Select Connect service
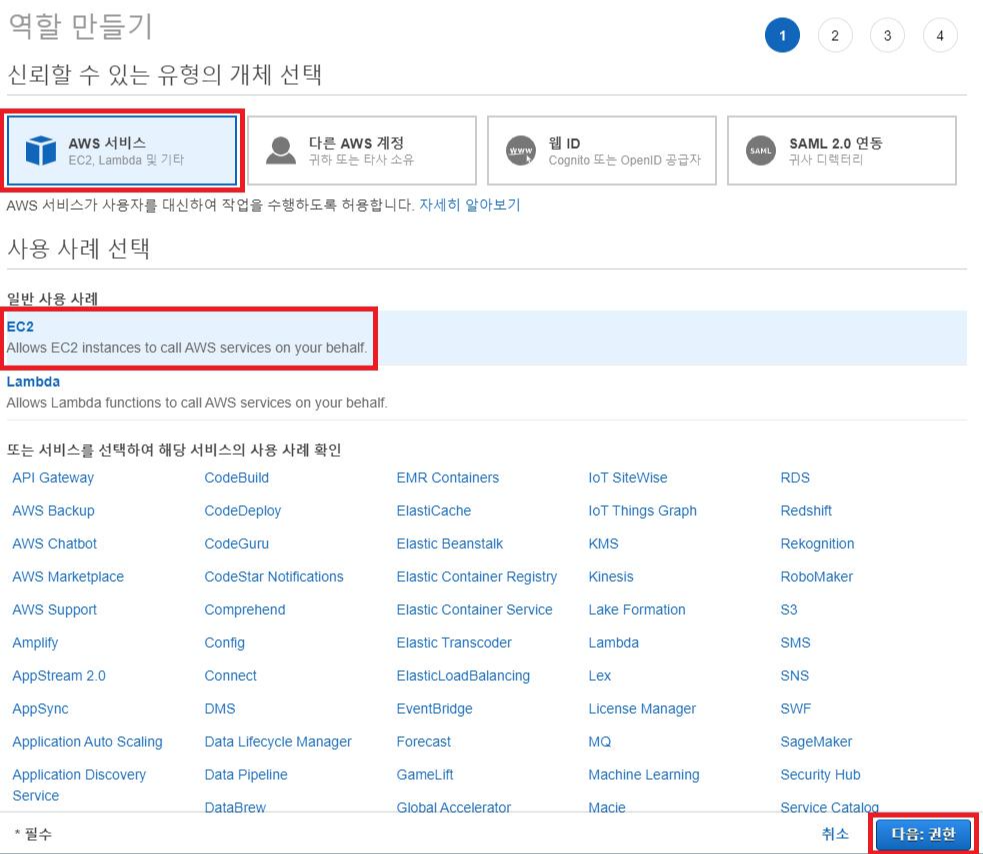 pos(230,675)
